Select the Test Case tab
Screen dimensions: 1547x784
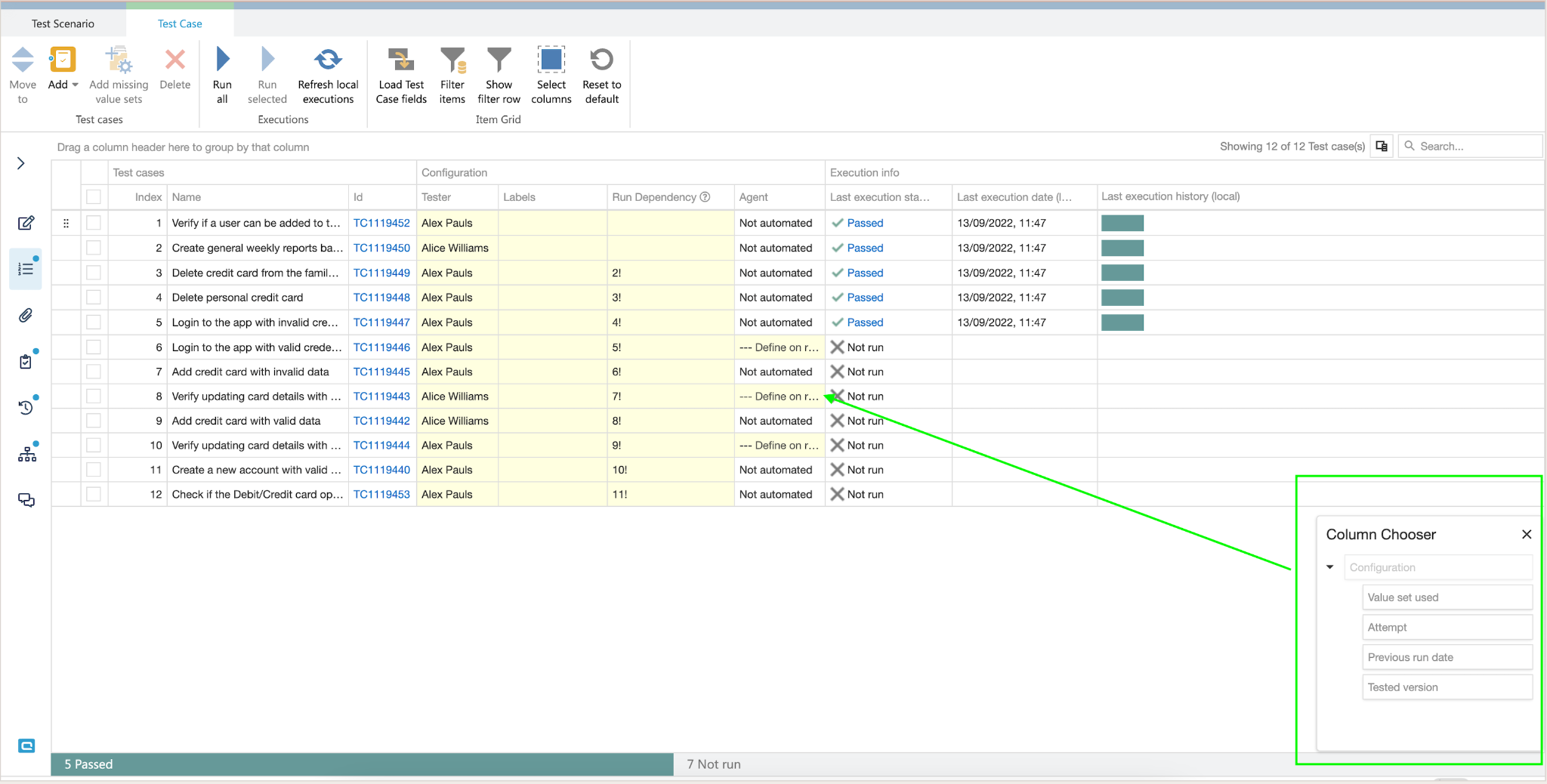click(180, 23)
